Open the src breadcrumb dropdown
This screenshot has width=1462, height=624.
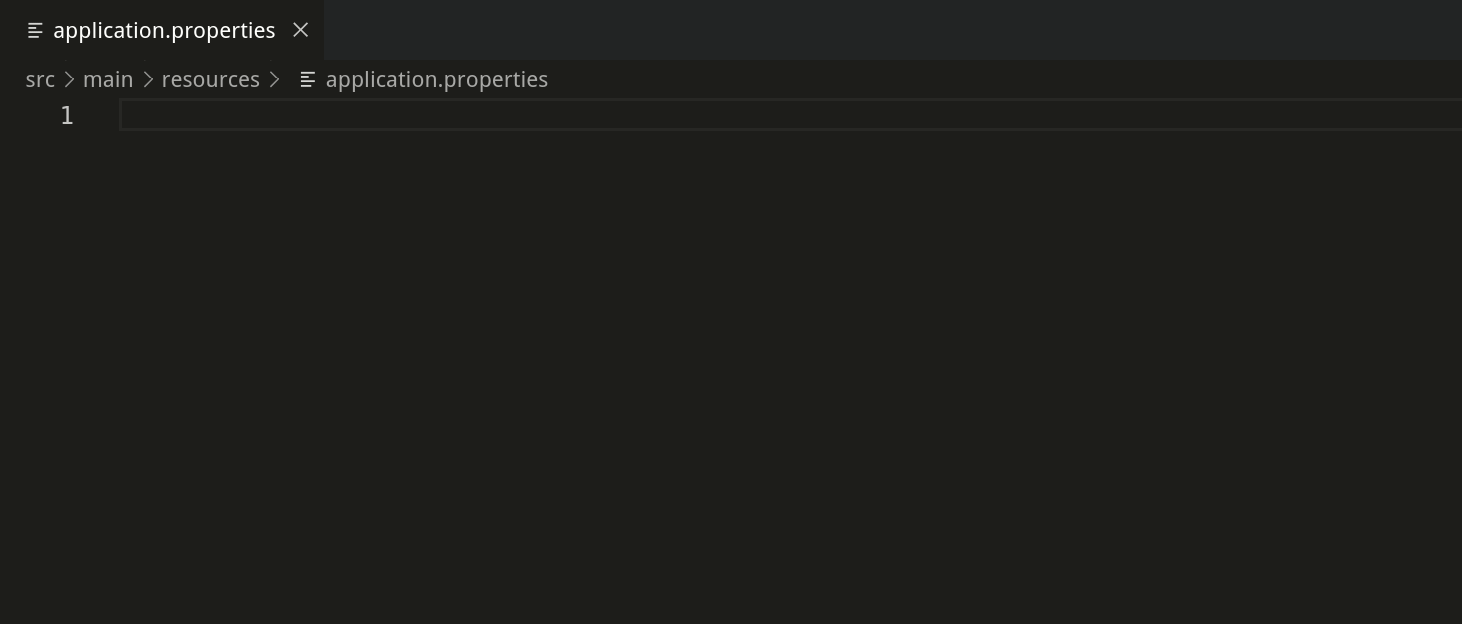pyautogui.click(x=40, y=79)
